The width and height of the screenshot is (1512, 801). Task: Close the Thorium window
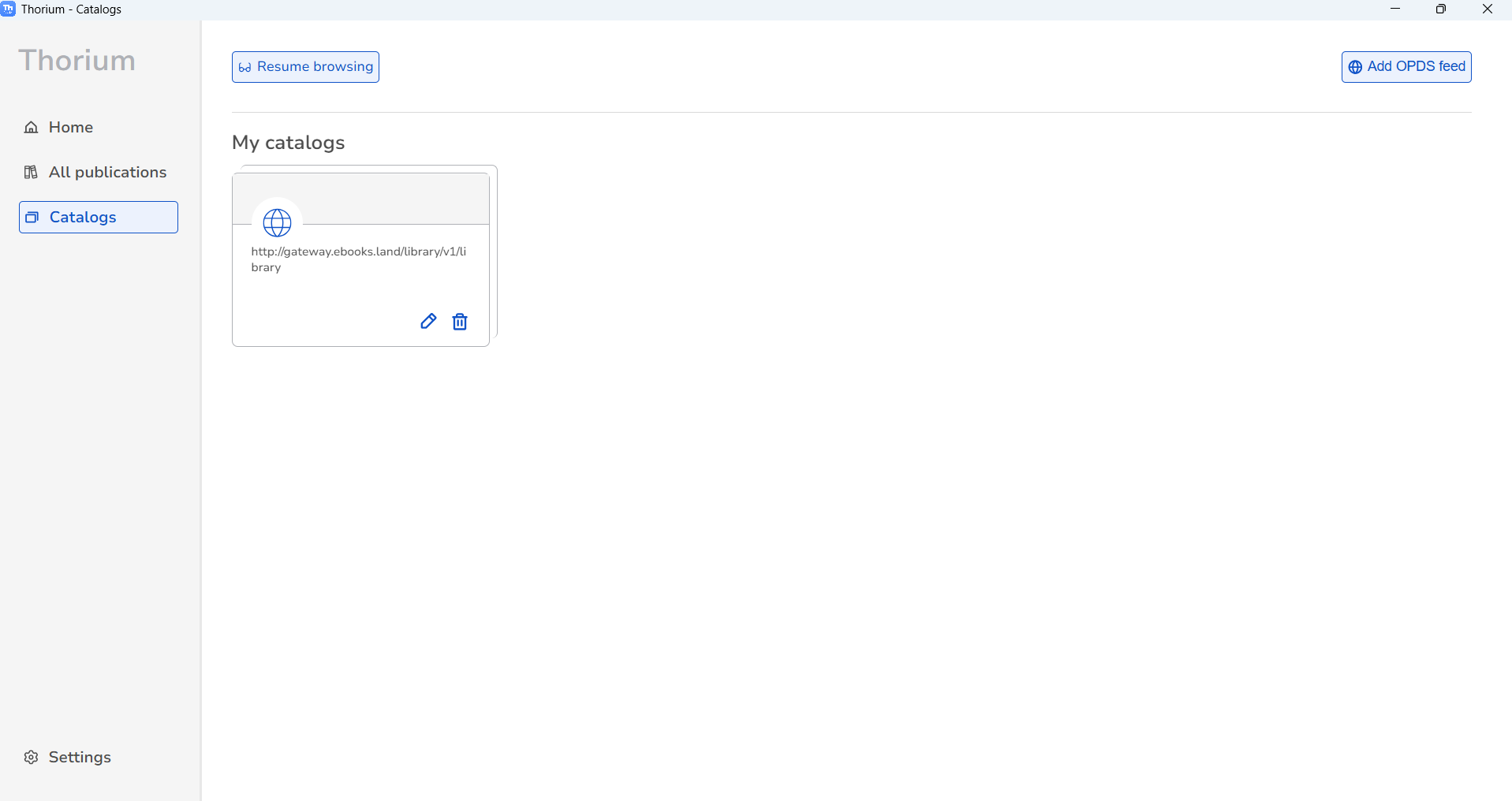point(1488,9)
